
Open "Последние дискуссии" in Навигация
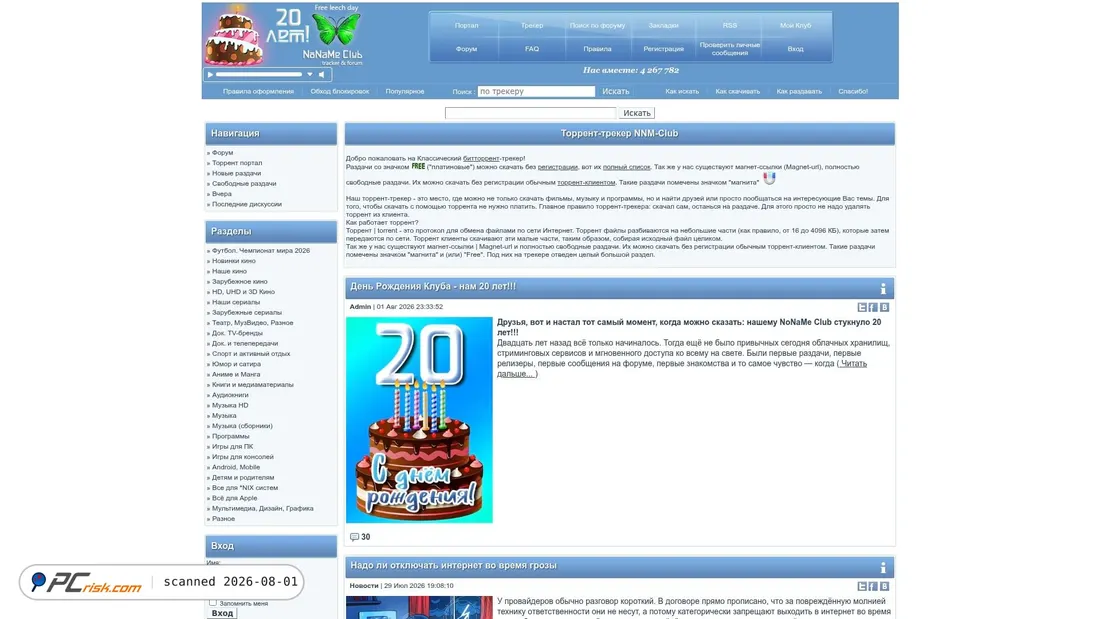[x=247, y=204]
